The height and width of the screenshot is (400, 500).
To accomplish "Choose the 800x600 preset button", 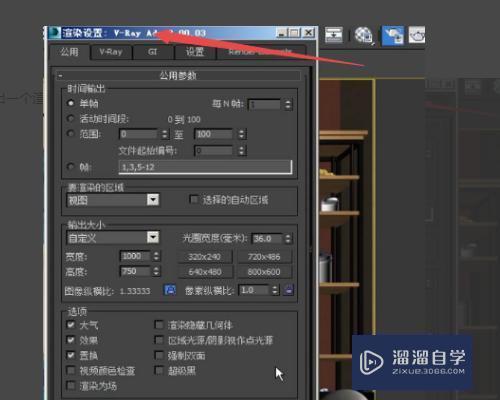I will (x=264, y=272).
